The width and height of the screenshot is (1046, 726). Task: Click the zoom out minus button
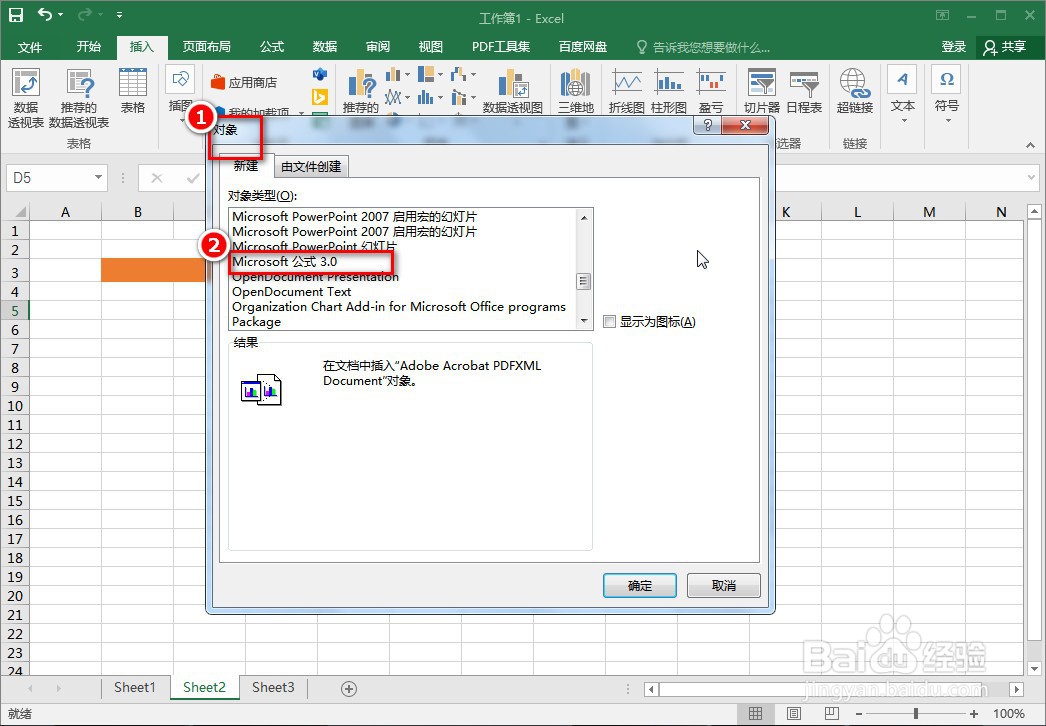(x=859, y=714)
